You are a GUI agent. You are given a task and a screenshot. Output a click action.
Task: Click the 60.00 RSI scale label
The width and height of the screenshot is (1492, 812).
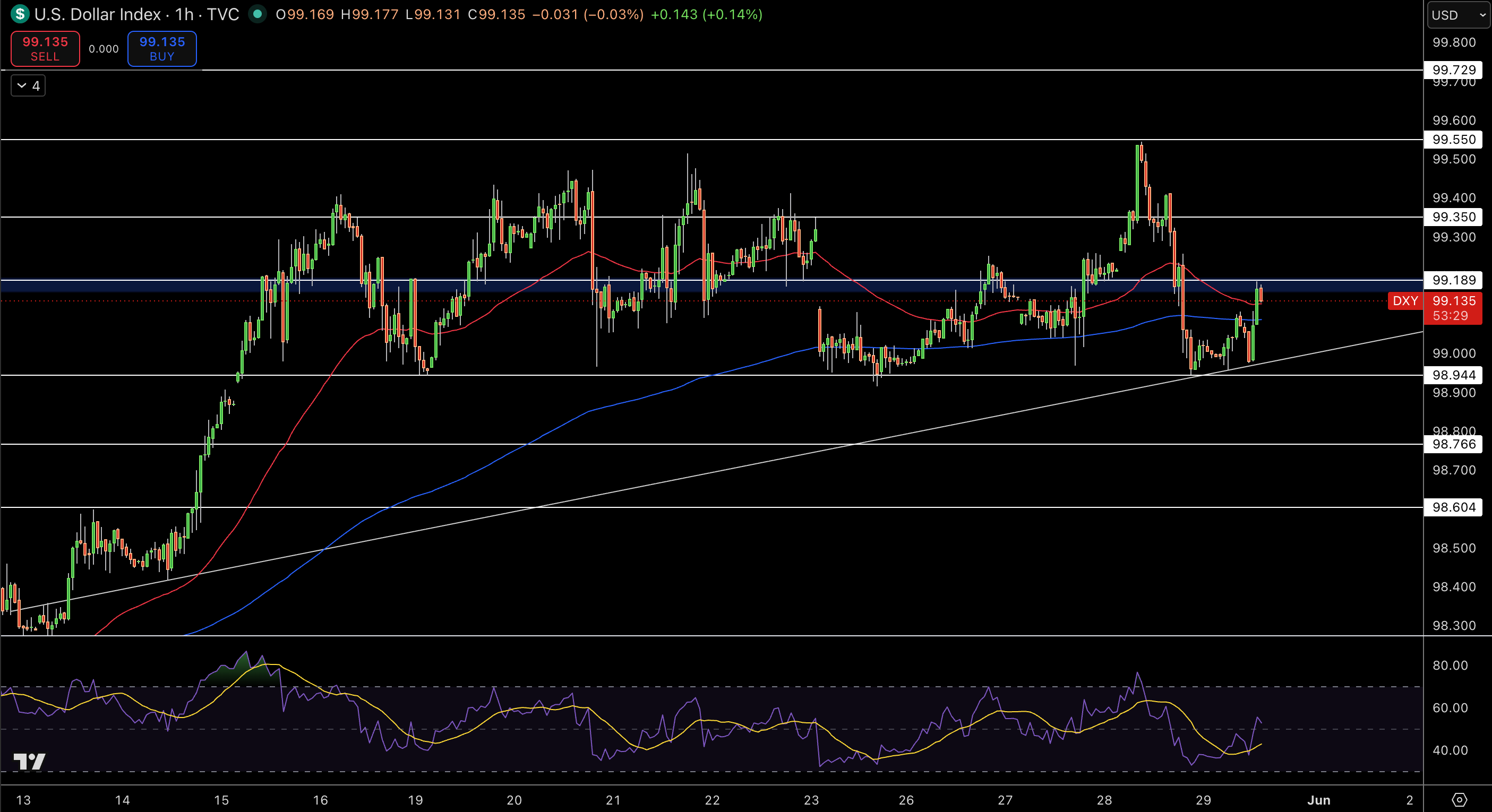coord(1450,708)
